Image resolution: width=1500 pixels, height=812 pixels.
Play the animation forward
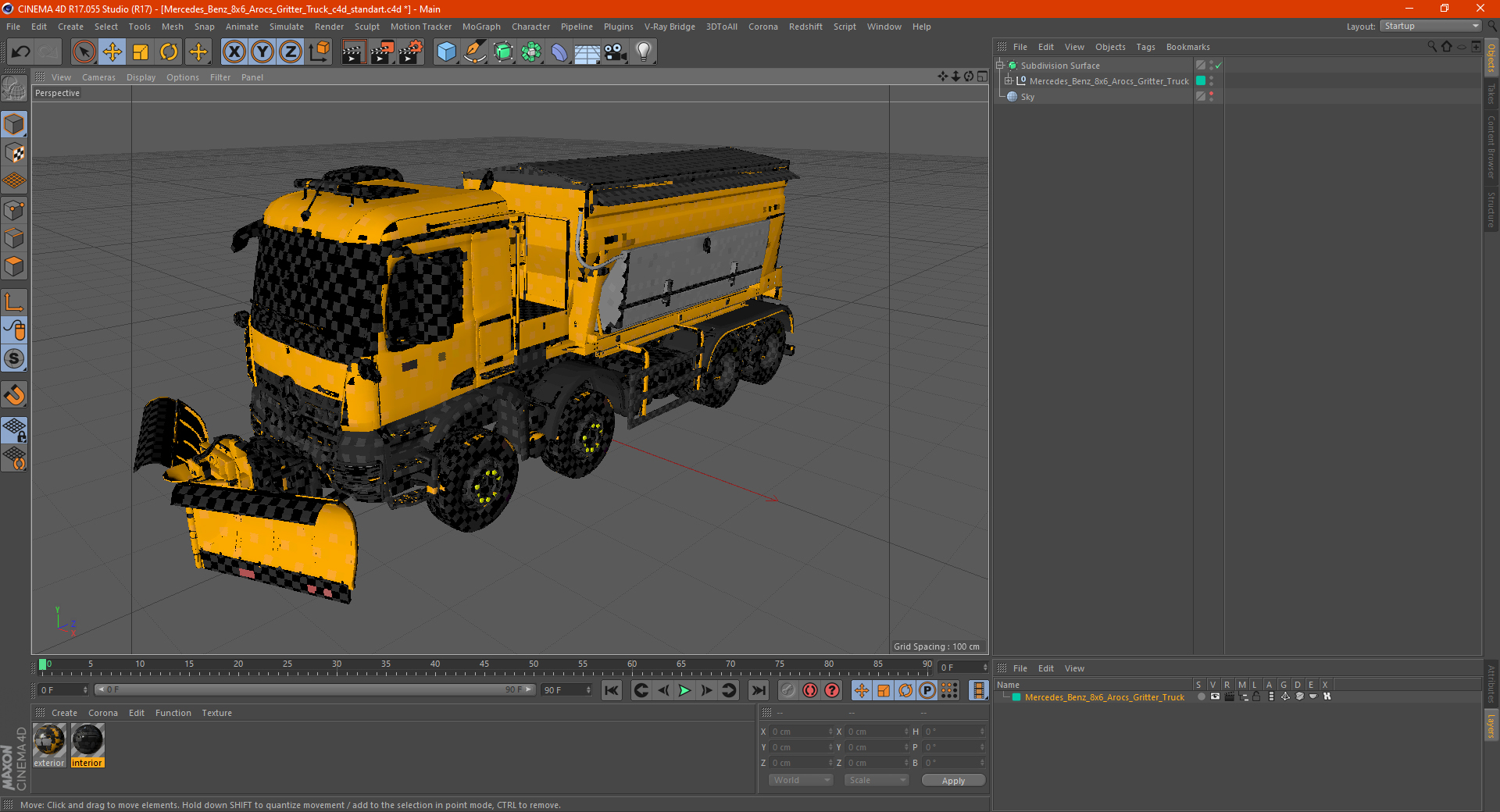point(684,690)
